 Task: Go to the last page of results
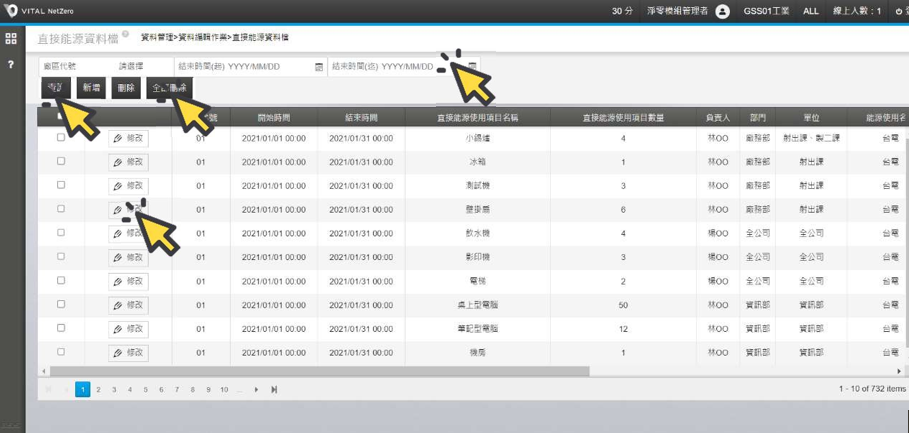(x=274, y=389)
